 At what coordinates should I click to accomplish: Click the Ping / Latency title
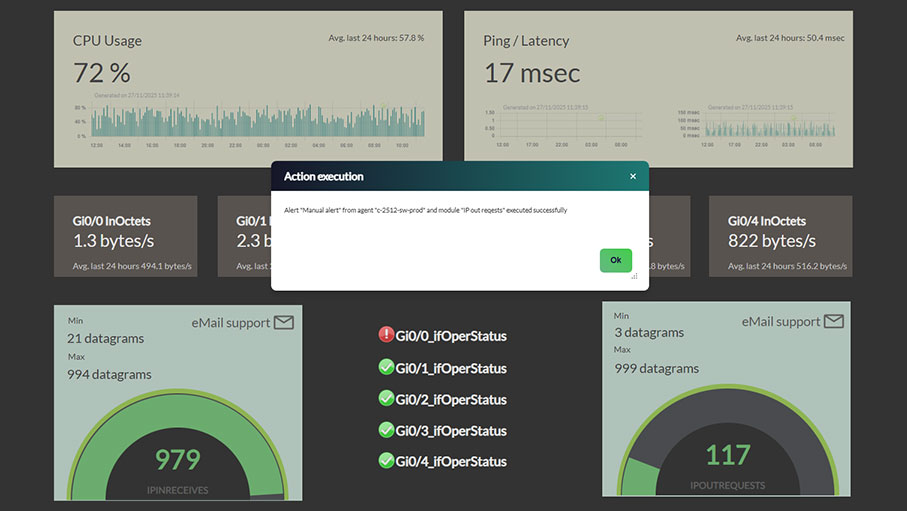[x=526, y=41]
